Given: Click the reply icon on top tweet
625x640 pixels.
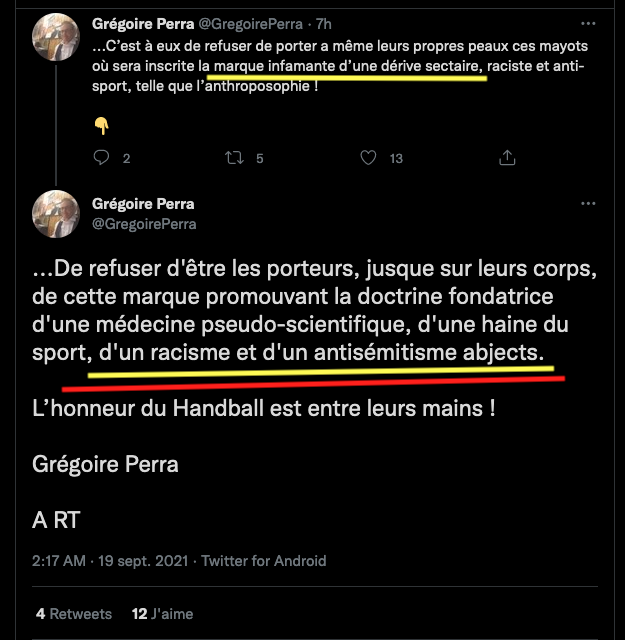Looking at the screenshot, I should point(100,157).
